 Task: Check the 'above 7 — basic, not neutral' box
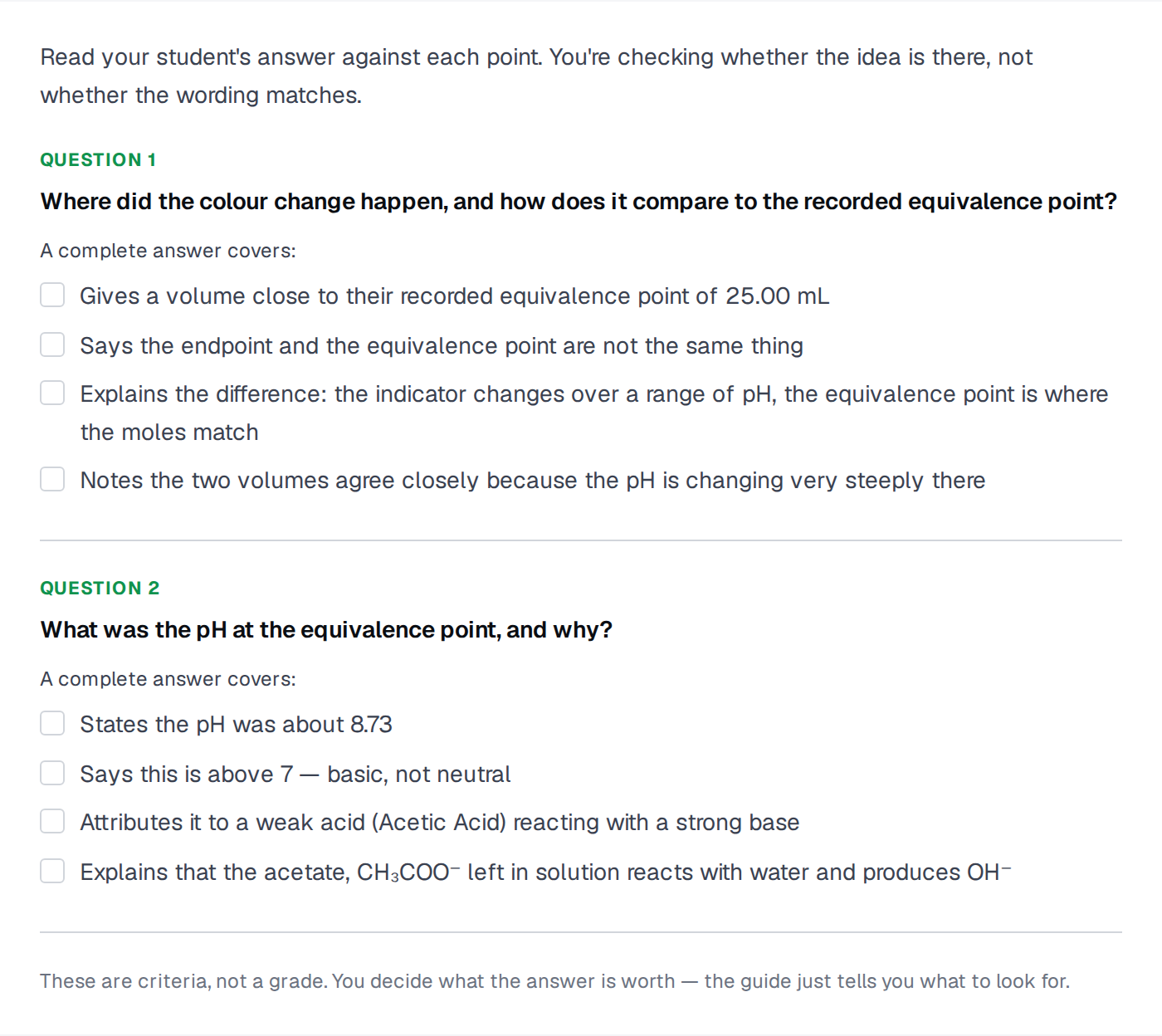(x=52, y=773)
